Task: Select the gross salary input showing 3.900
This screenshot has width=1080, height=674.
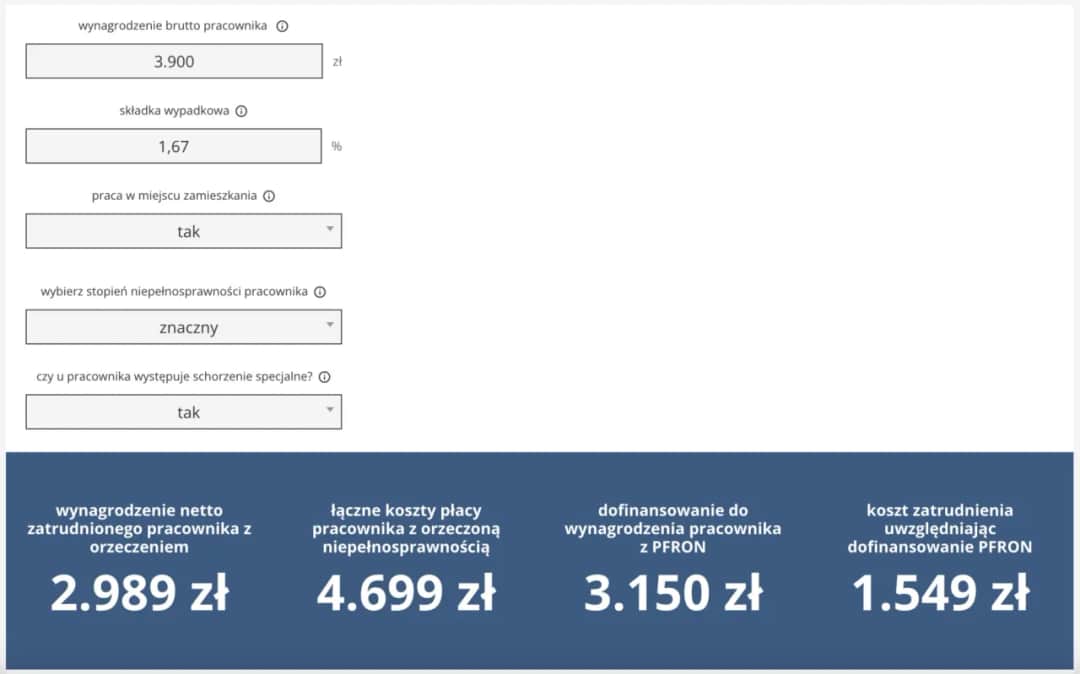Action: (171, 61)
